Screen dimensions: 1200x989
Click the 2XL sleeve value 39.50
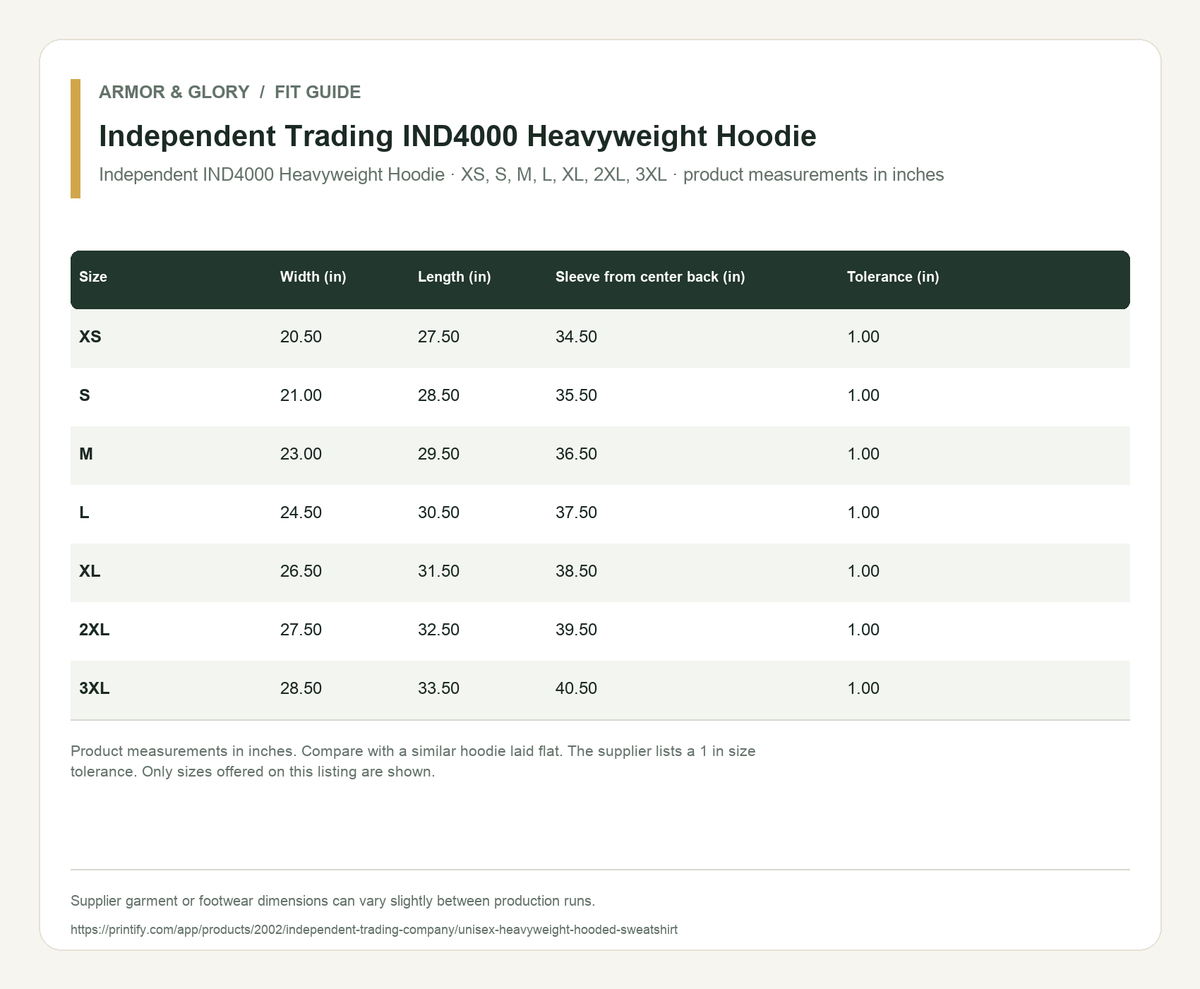576,629
